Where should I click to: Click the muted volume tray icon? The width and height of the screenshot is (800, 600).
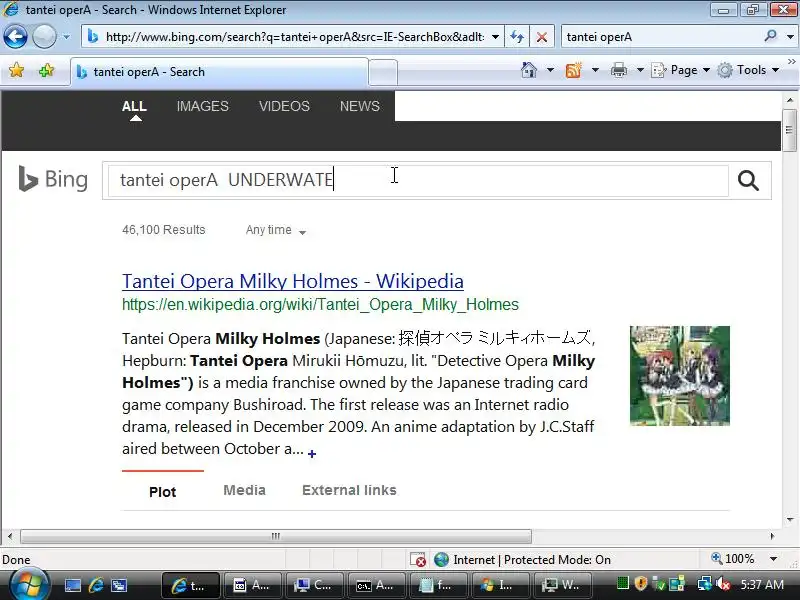tap(722, 584)
